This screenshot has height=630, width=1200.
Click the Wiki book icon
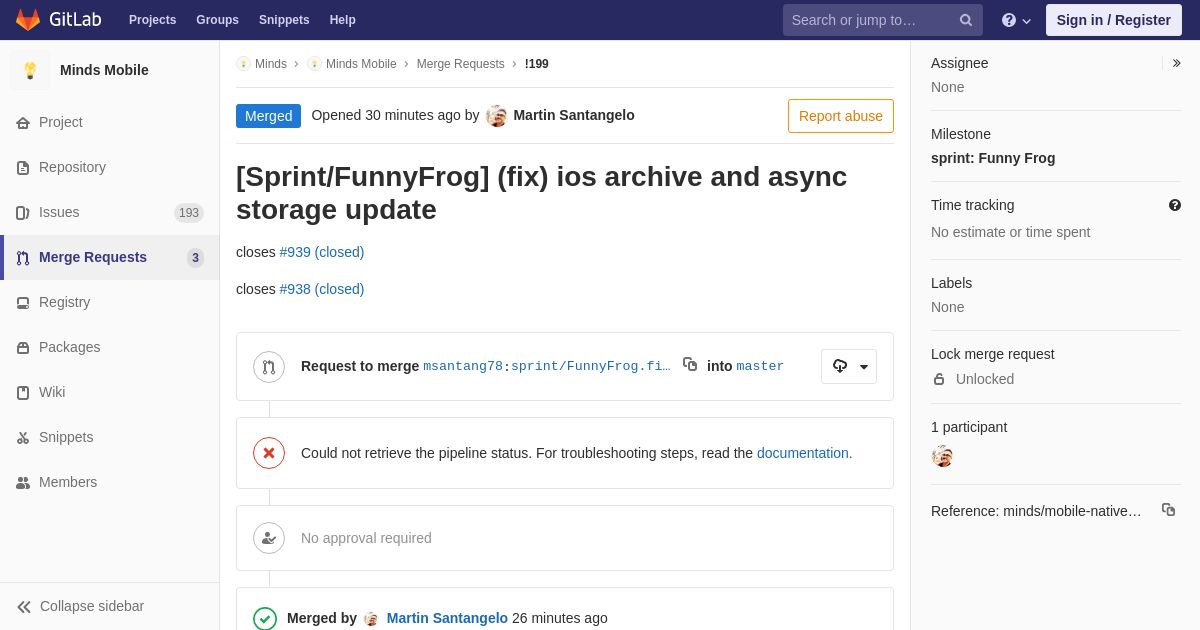(x=23, y=393)
